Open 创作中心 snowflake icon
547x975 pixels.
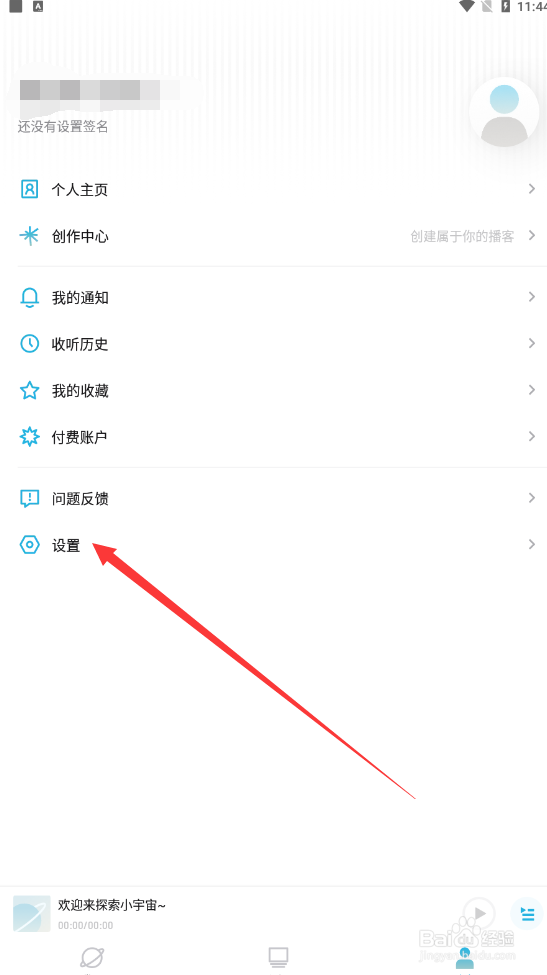click(x=29, y=236)
